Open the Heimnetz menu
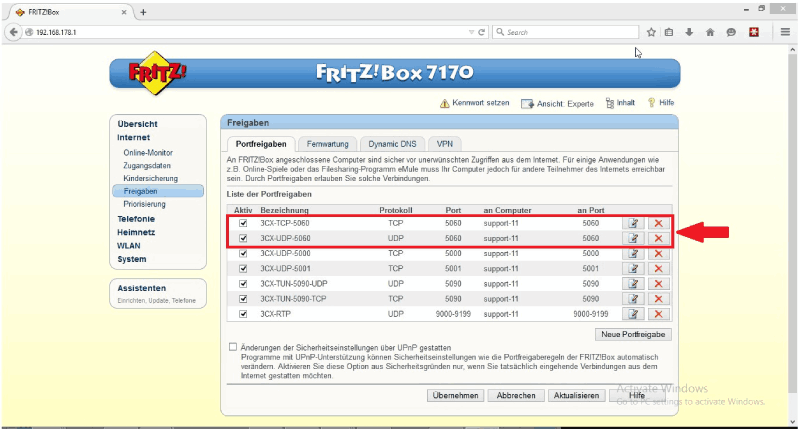Image resolution: width=800 pixels, height=429 pixels. click(136, 232)
